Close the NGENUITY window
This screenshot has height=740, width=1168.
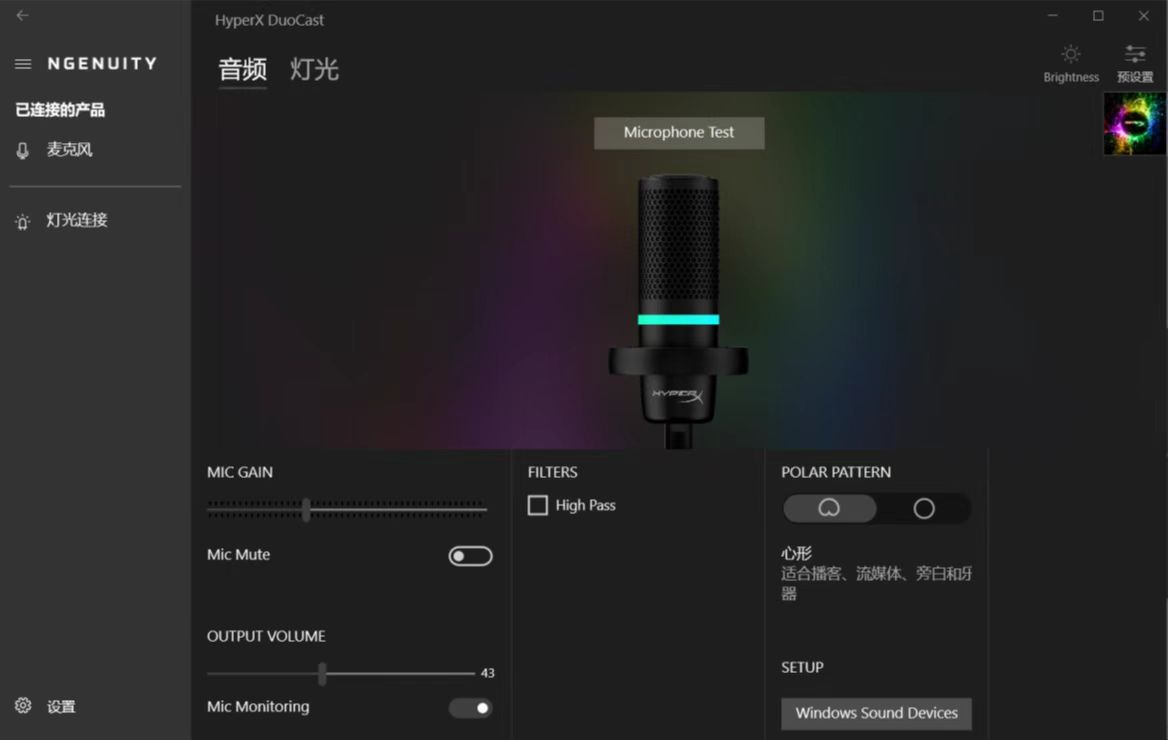(x=1143, y=16)
